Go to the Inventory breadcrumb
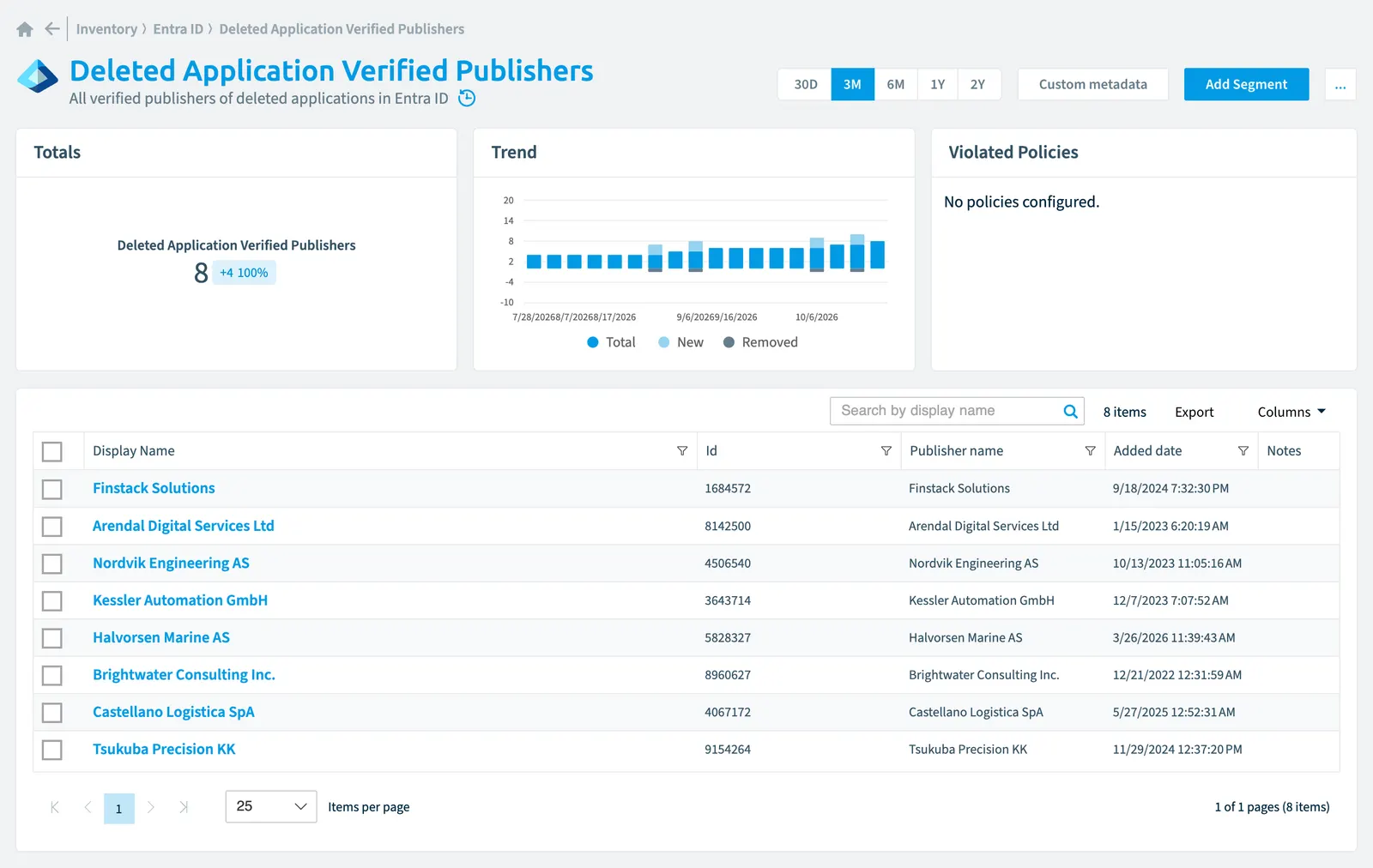This screenshot has height=868, width=1373. coord(106,29)
